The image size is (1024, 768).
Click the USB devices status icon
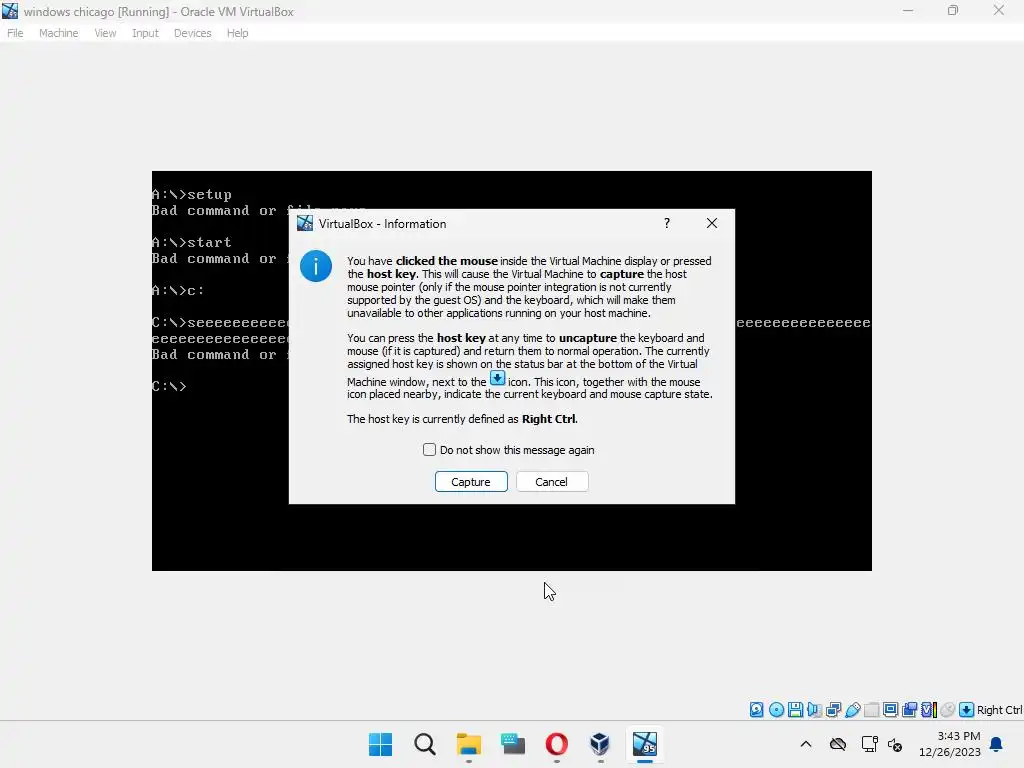tap(852, 710)
